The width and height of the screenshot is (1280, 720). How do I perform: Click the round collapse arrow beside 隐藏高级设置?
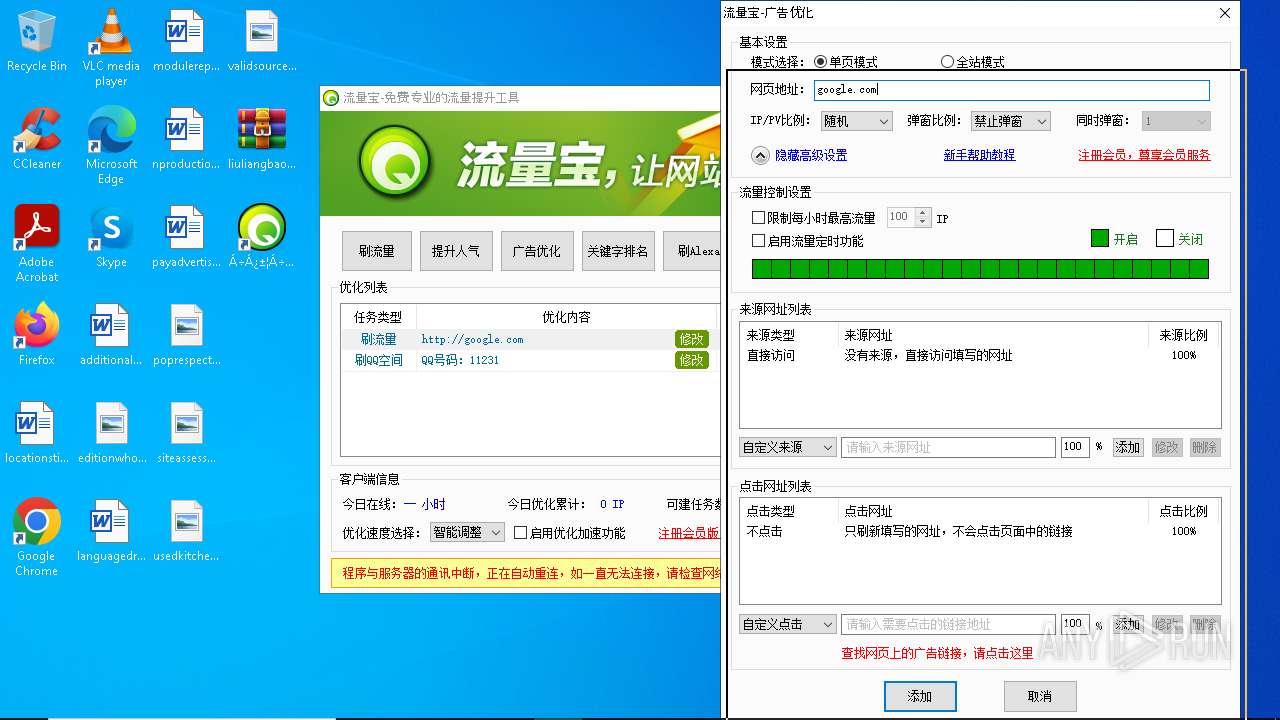point(760,155)
